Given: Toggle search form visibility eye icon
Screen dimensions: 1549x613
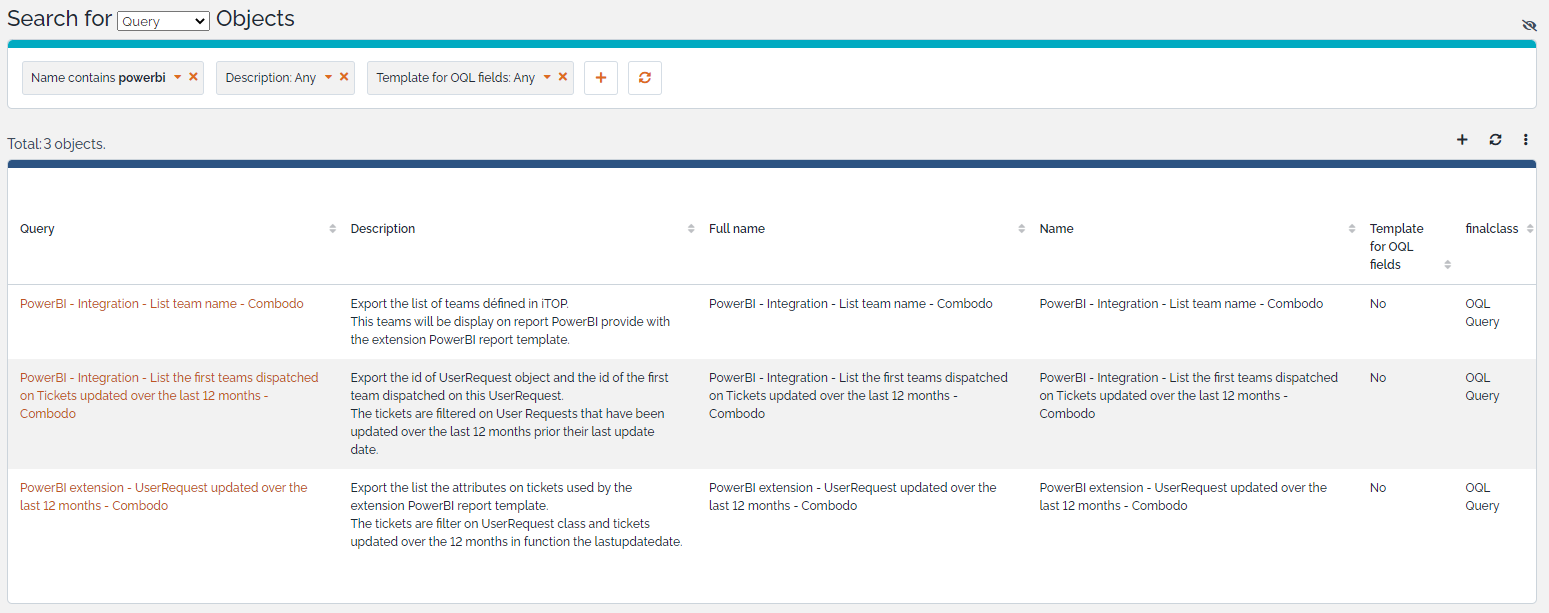Looking at the screenshot, I should (1529, 25).
